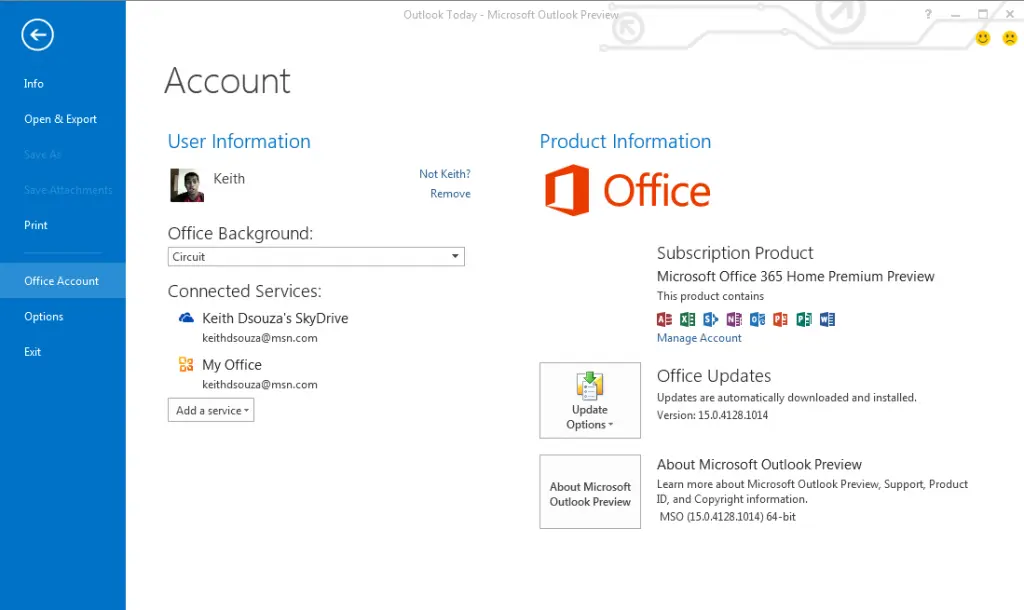Click the user name Keith
This screenshot has height=610, width=1024.
click(229, 178)
